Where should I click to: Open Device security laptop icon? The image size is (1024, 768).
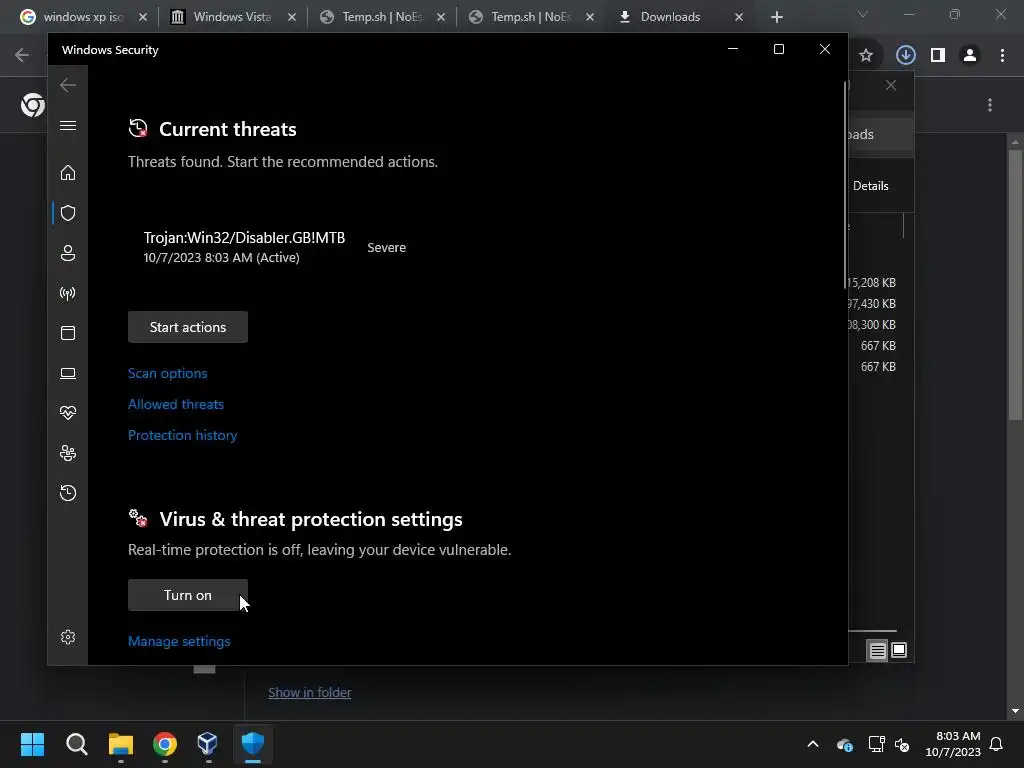tap(68, 373)
